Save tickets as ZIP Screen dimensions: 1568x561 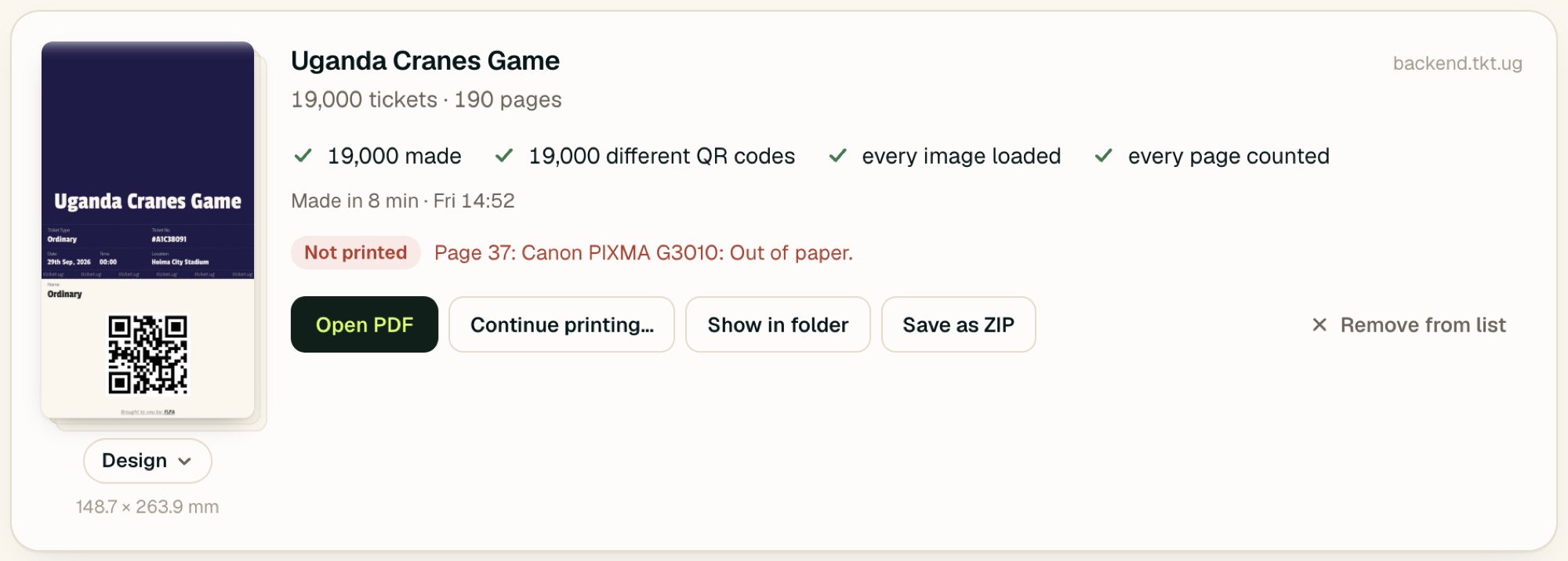958,324
